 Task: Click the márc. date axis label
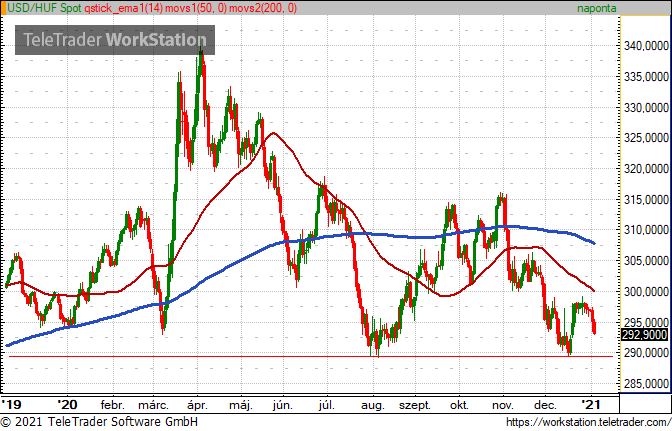[153, 405]
